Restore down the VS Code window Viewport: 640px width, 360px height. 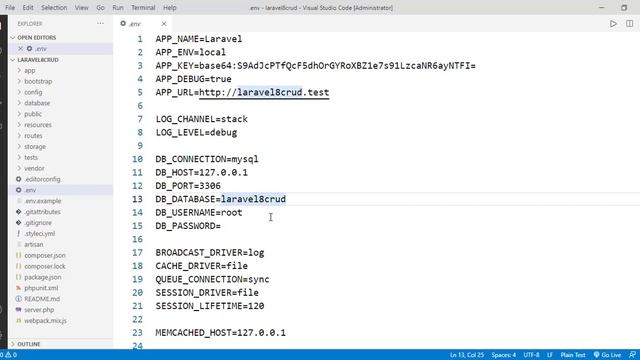coord(624,8)
